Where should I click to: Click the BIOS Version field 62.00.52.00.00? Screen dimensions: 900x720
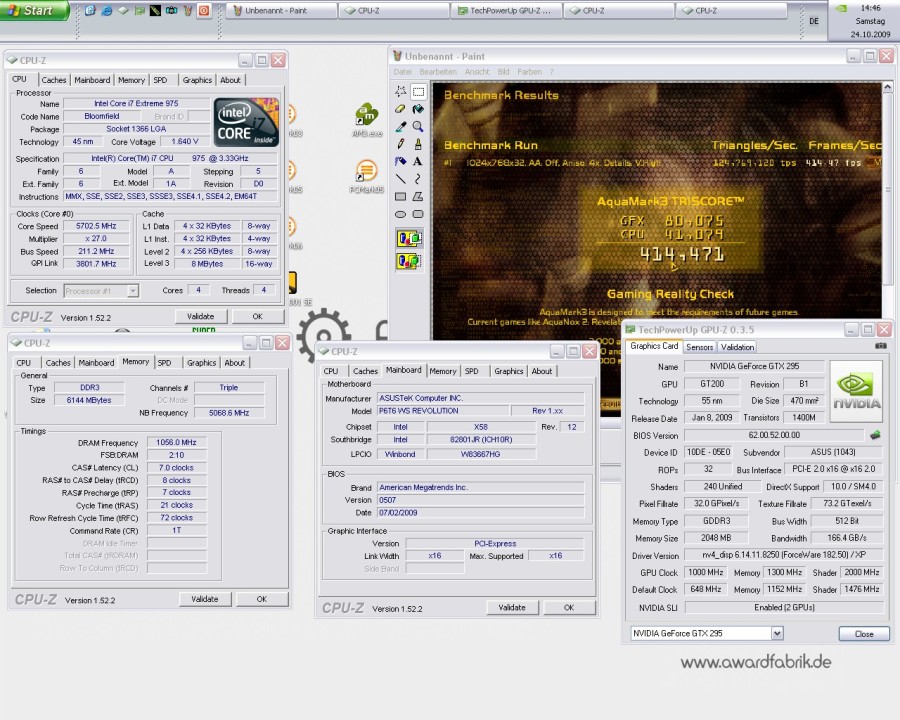(x=774, y=435)
